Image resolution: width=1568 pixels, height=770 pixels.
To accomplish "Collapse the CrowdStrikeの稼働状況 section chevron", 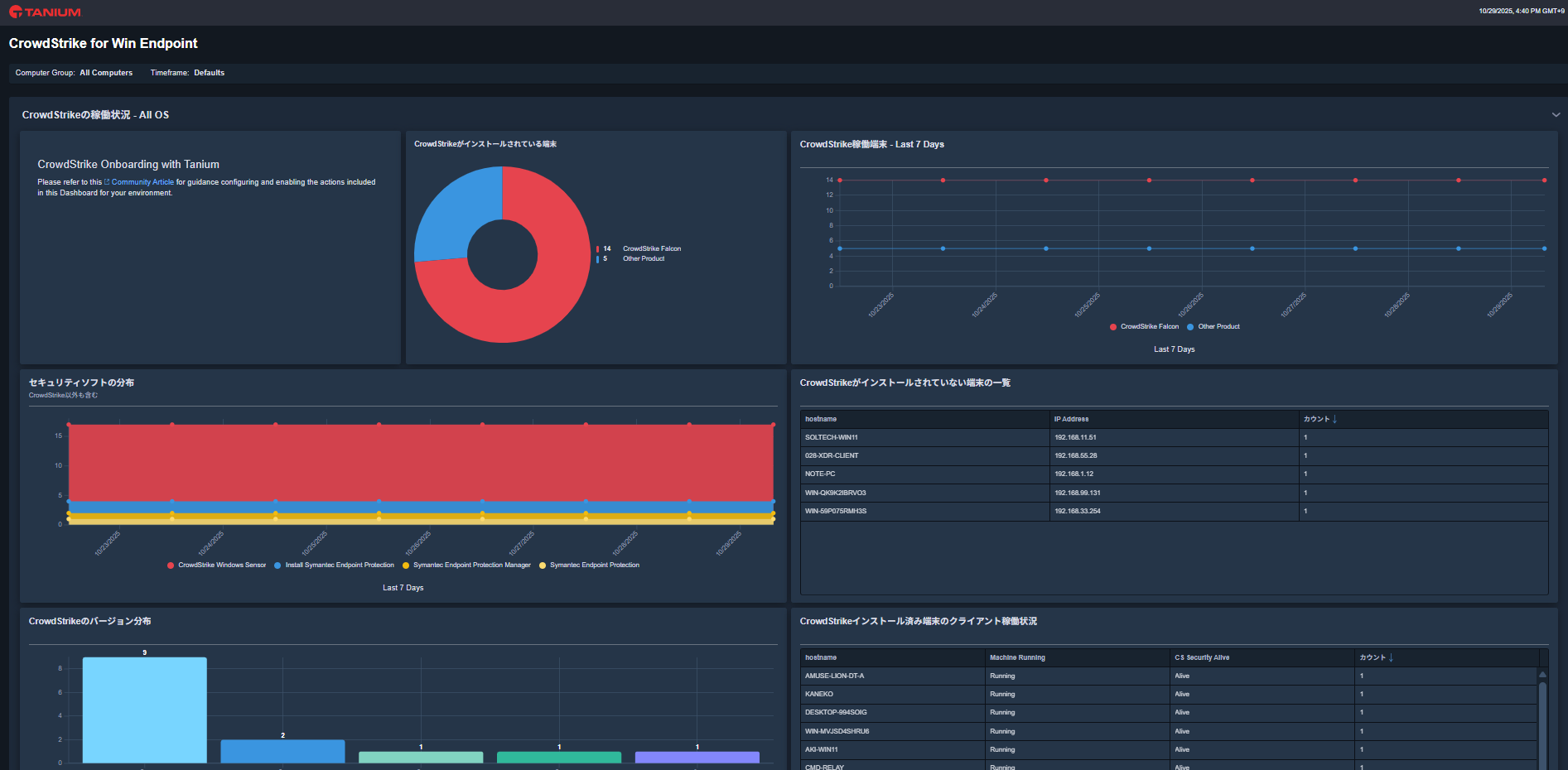I will 1556,115.
